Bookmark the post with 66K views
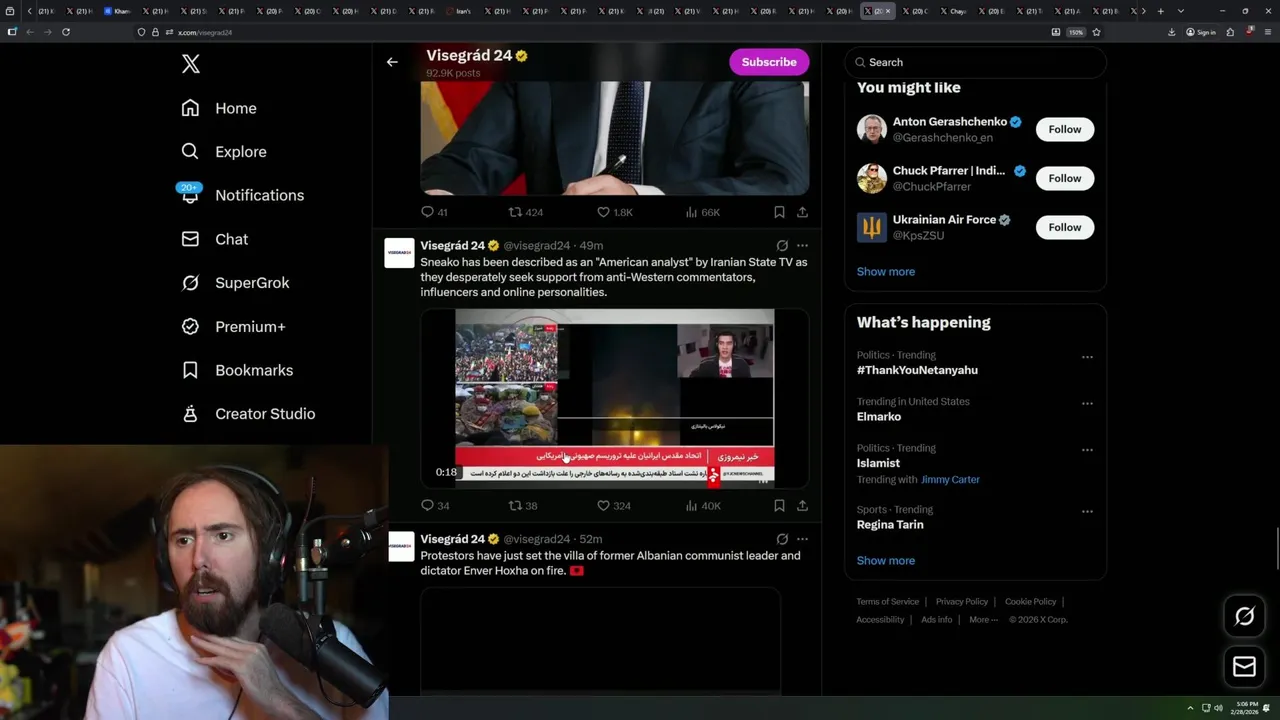Screen dimensions: 1280x720 tap(779, 212)
